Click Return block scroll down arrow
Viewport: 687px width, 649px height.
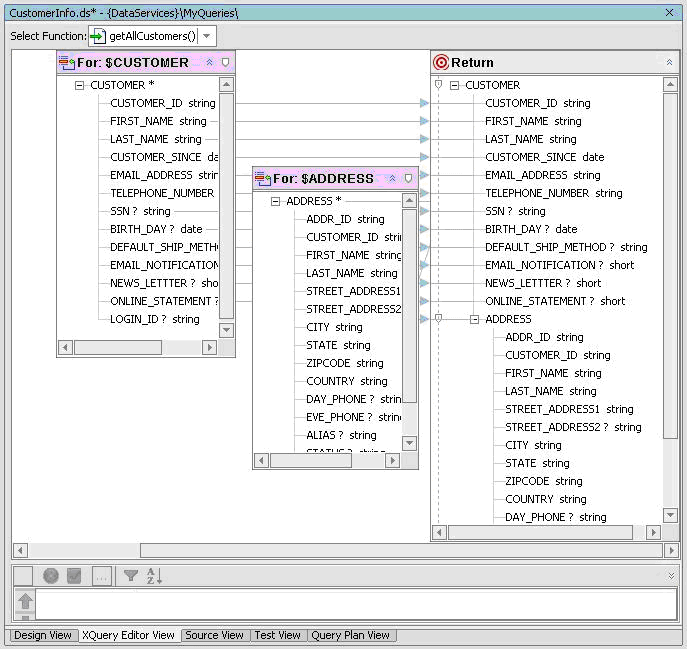click(670, 515)
